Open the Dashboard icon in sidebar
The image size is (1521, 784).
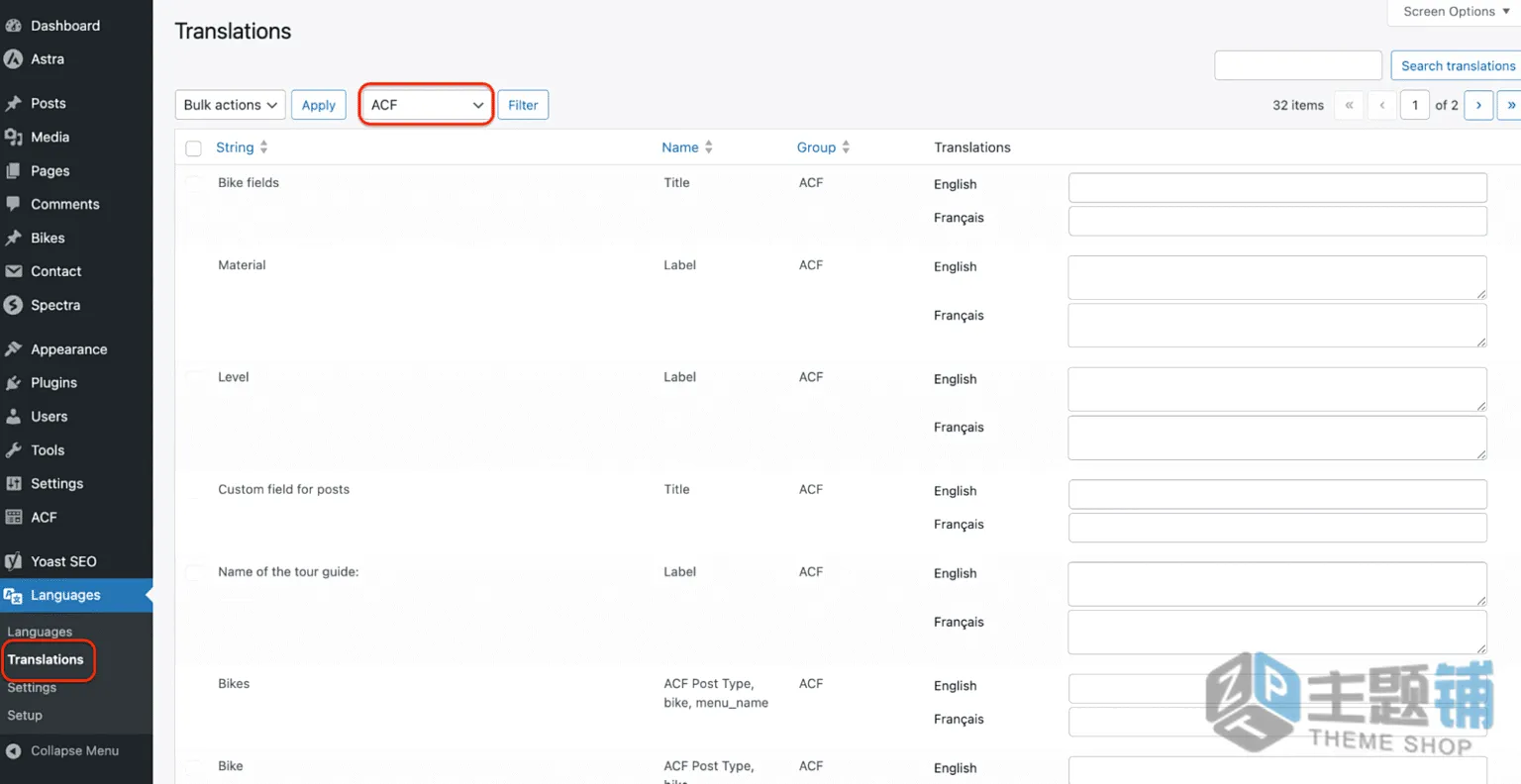tap(13, 26)
